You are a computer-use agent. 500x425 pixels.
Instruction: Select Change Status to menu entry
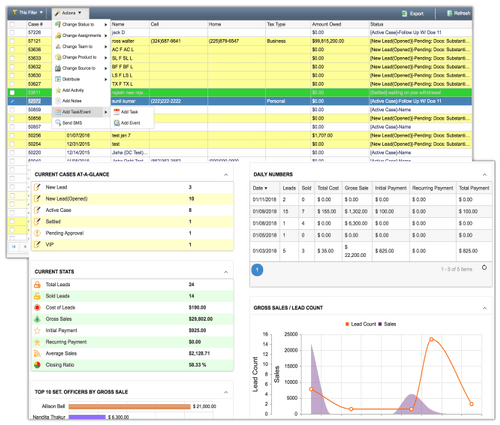81,24
